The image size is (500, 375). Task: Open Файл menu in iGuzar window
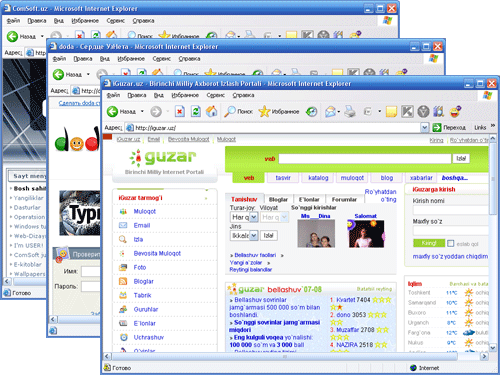(113, 95)
